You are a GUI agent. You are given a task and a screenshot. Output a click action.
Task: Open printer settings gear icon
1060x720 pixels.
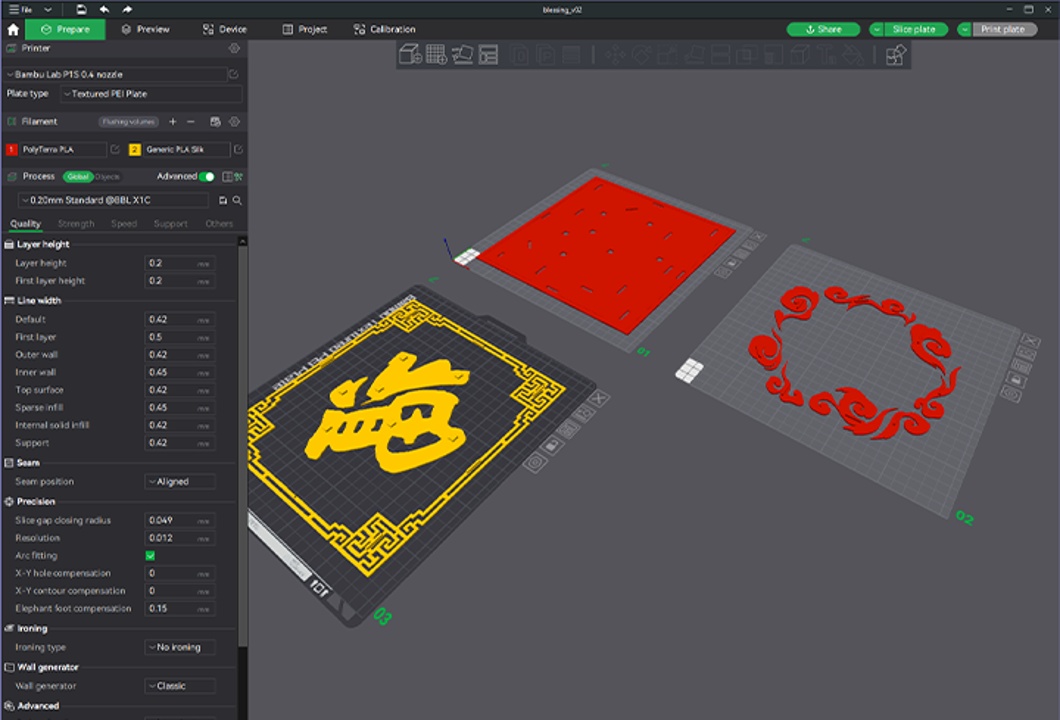[x=234, y=48]
